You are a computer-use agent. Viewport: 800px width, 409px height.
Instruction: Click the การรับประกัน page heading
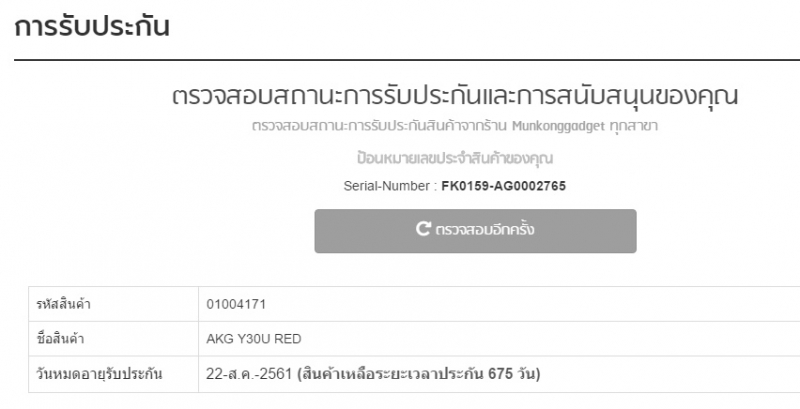pyautogui.click(x=91, y=27)
